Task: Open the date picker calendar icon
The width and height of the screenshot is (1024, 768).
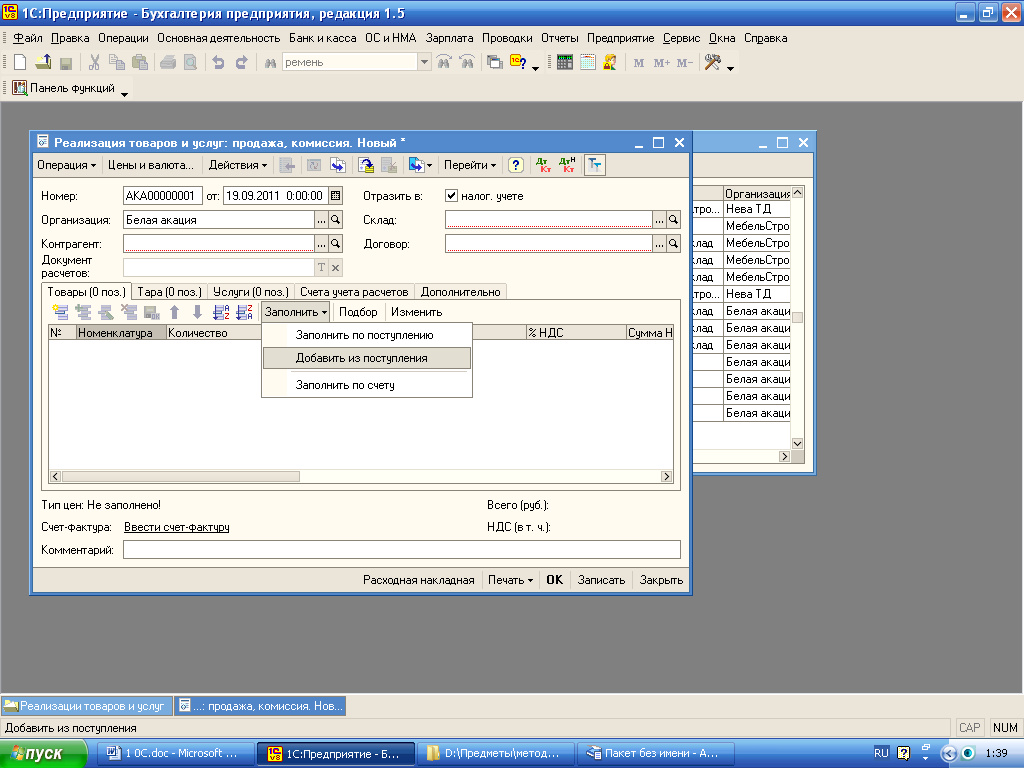Action: point(336,195)
